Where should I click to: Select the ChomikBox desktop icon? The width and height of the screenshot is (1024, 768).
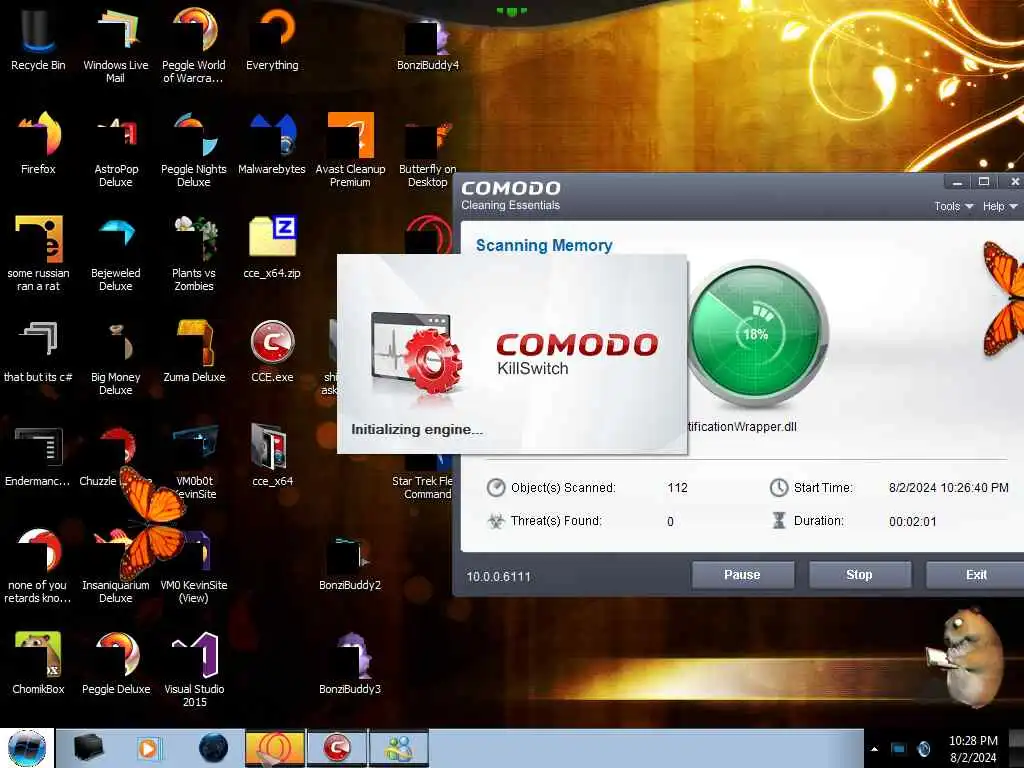[38, 663]
